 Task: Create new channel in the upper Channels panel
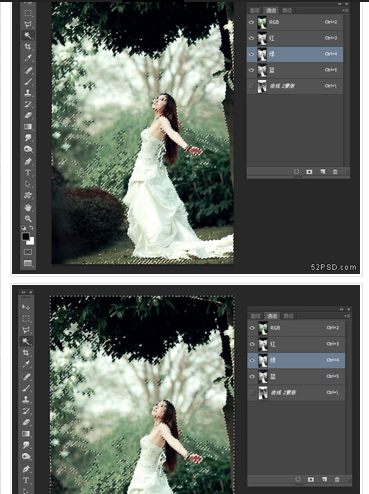coord(323,172)
